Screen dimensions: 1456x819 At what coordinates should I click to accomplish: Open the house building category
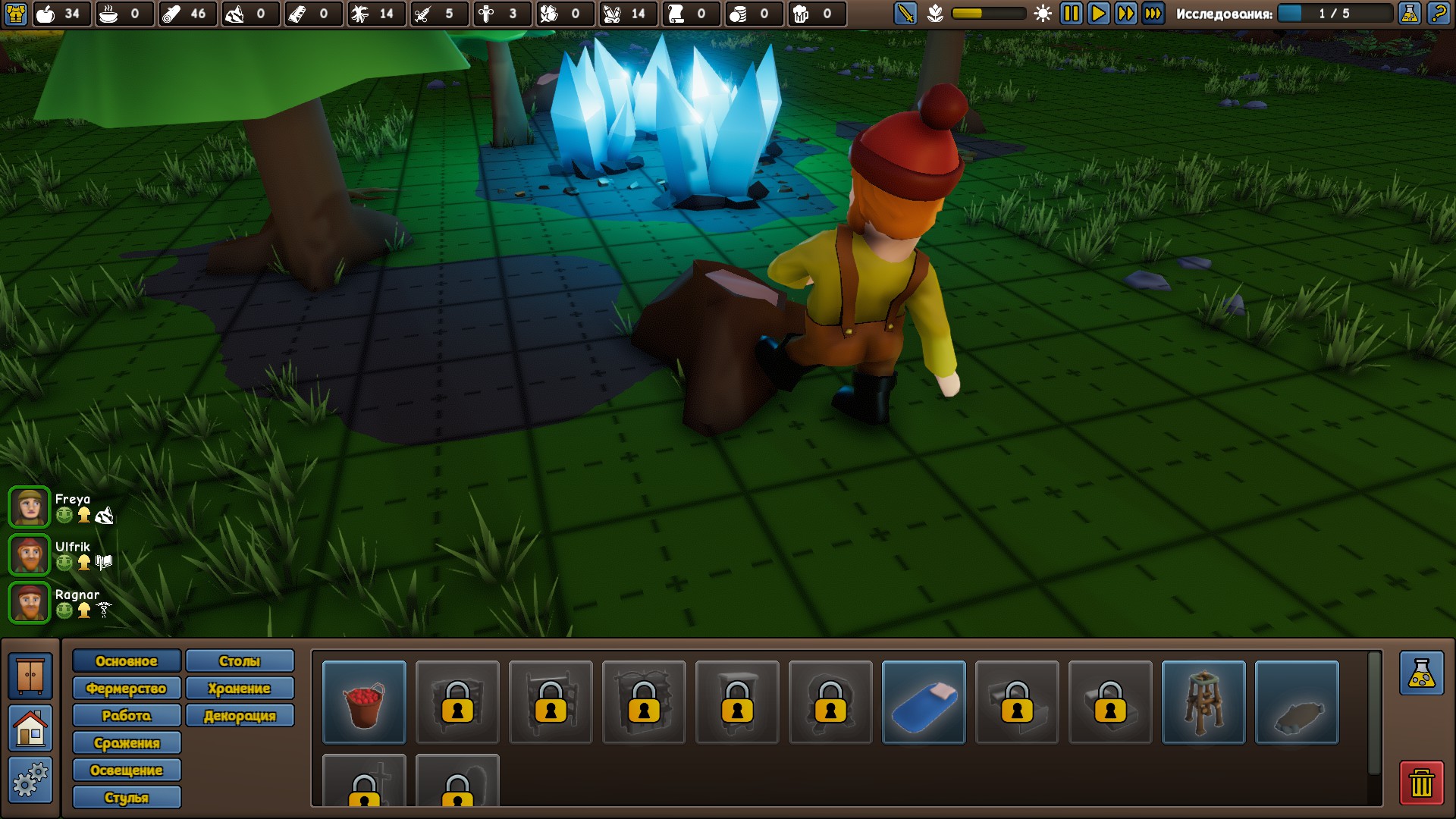coord(30,728)
